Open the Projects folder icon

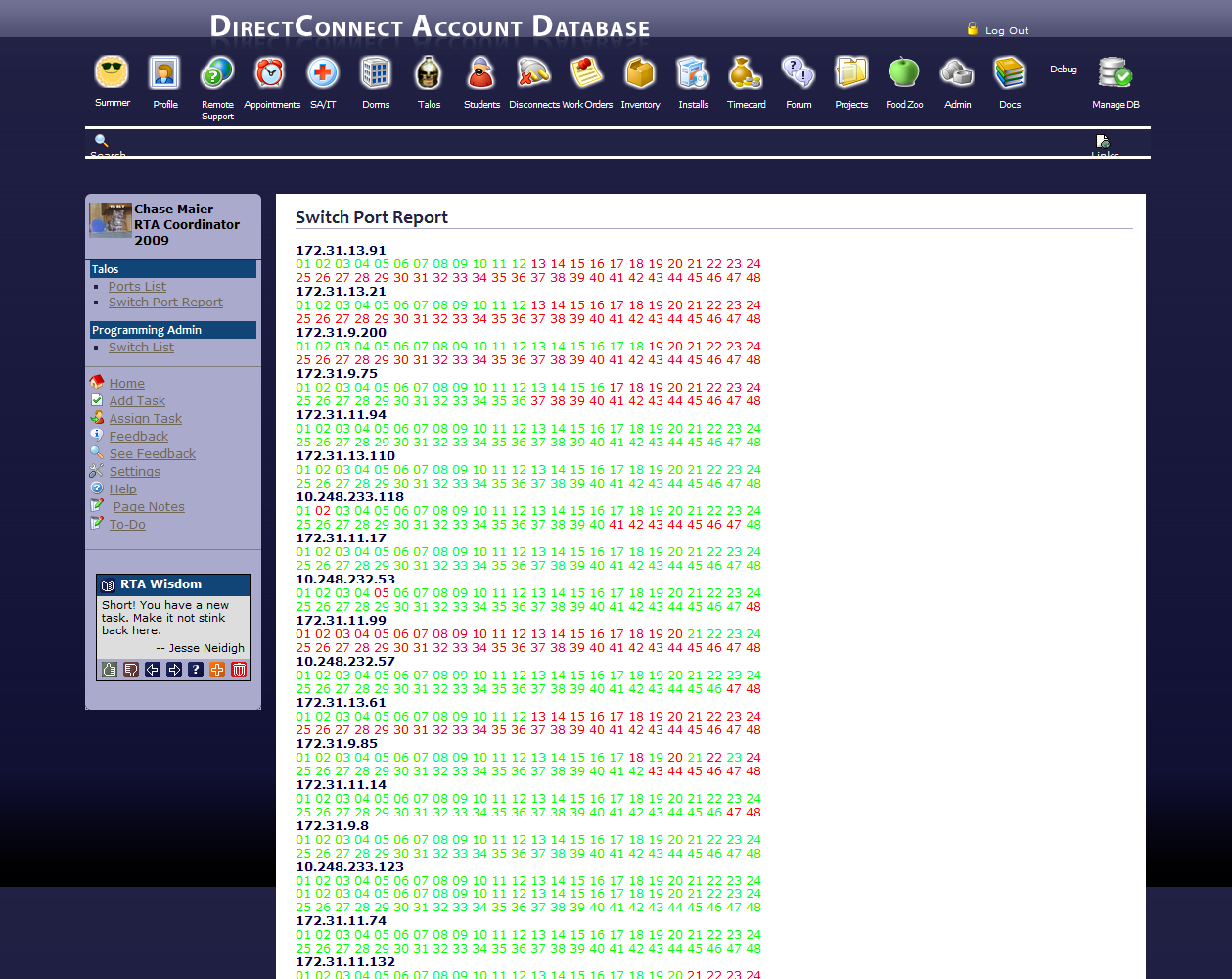click(x=851, y=72)
